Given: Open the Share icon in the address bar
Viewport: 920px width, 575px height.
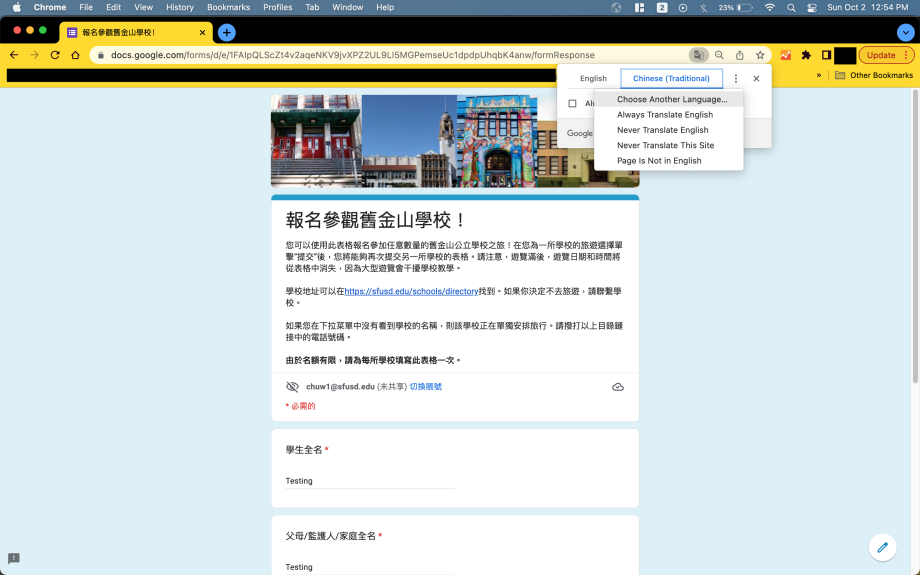Looking at the screenshot, I should 739,55.
